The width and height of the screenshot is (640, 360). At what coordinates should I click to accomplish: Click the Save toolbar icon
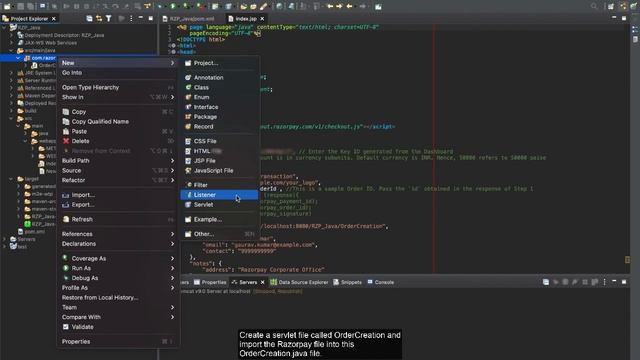tap(20, 6)
